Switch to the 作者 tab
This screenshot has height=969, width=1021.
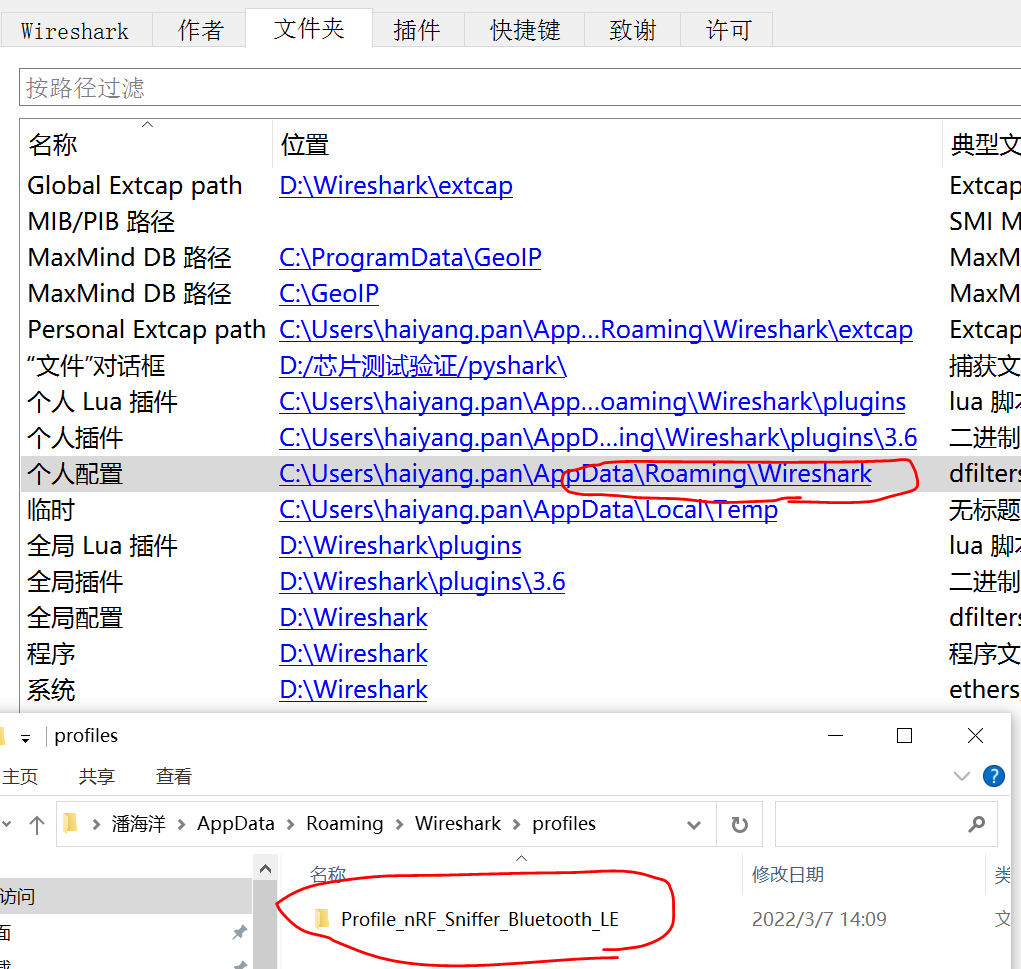(199, 29)
